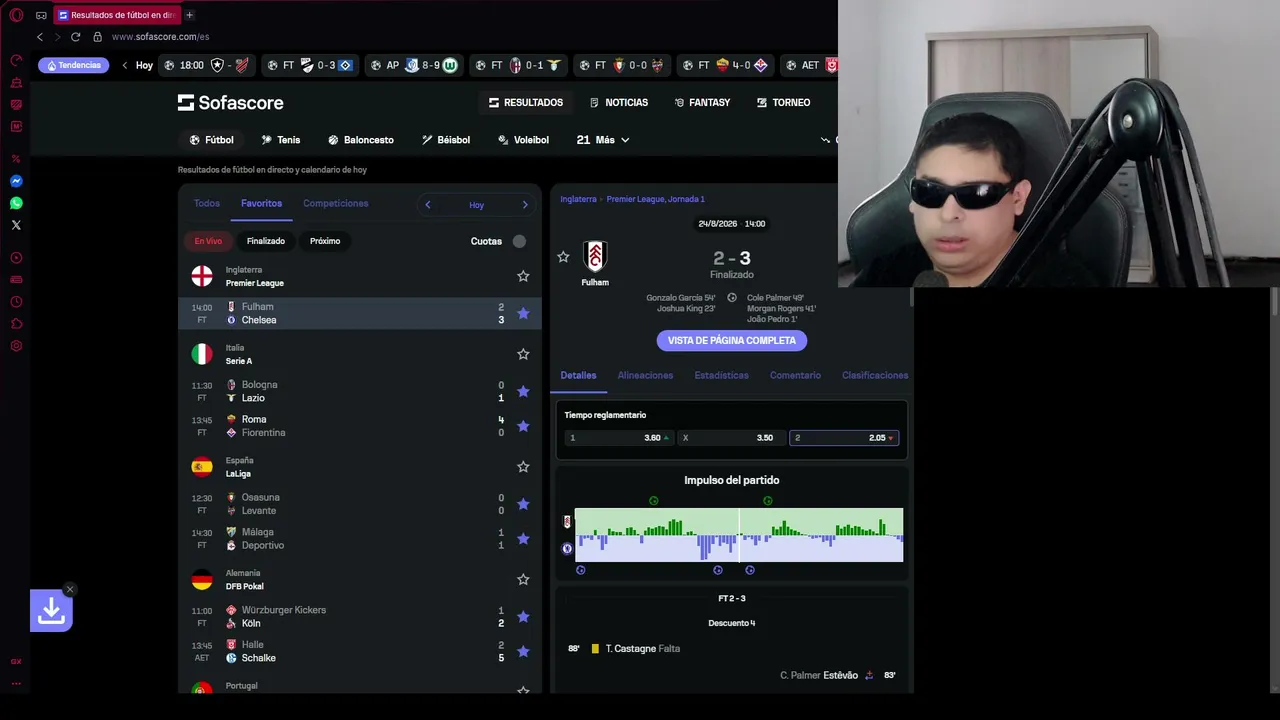
Task: Click the Premier League breadcrumb link
Action: pyautogui.click(x=655, y=199)
